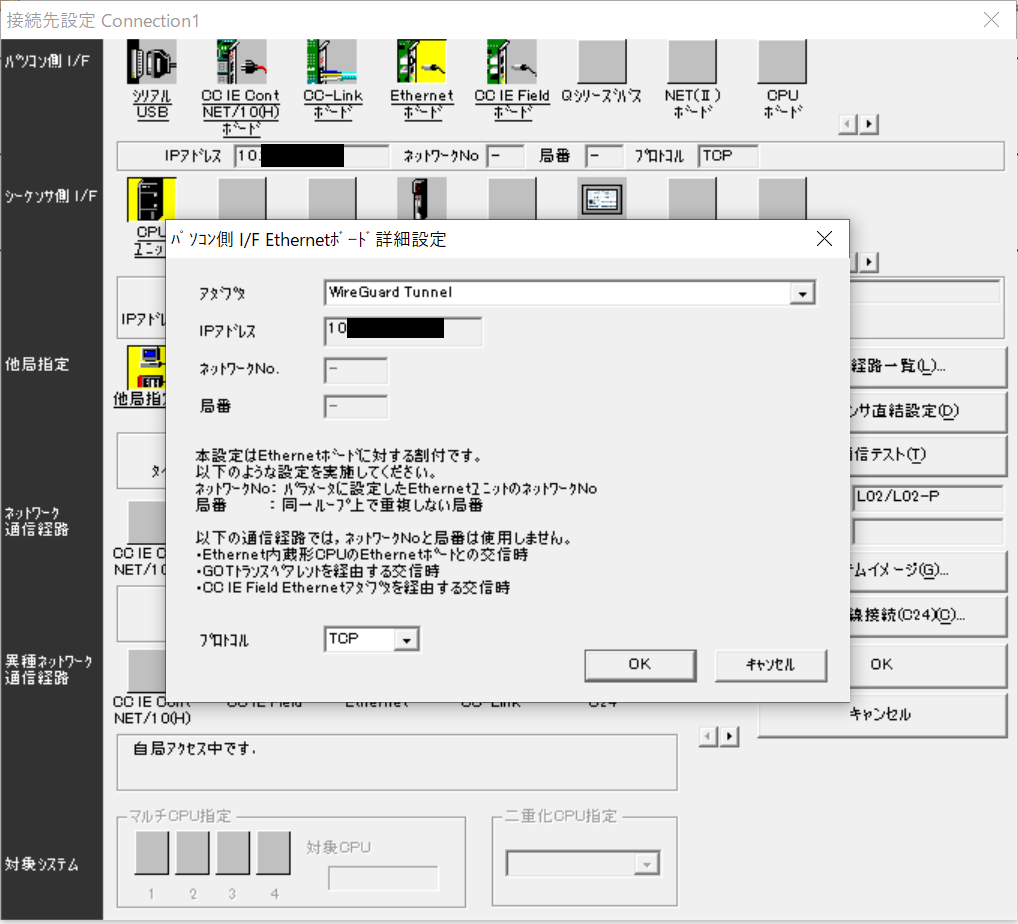Pick the CC IE Field board icon
The width and height of the screenshot is (1018, 924).
coord(511,63)
